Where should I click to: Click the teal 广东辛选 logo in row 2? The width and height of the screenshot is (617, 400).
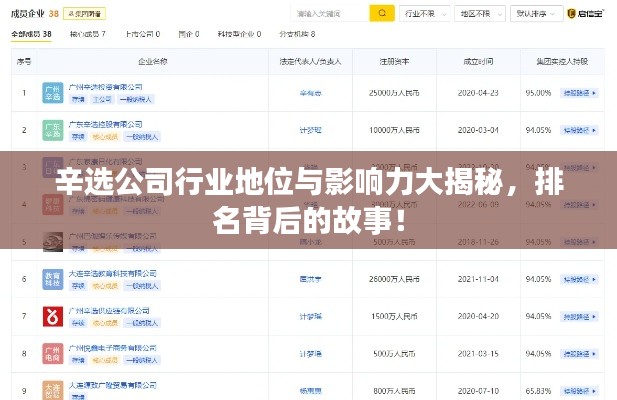pyautogui.click(x=53, y=129)
